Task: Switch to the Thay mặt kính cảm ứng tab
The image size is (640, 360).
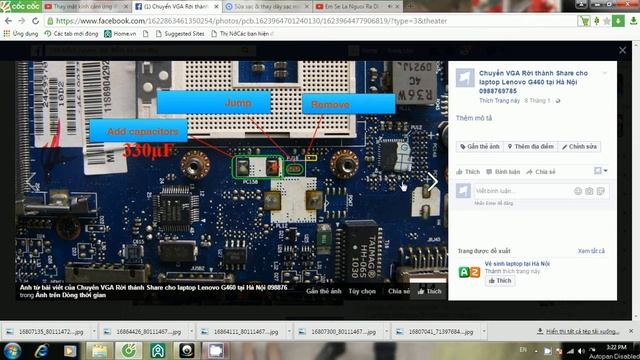Action: pyautogui.click(x=86, y=6)
